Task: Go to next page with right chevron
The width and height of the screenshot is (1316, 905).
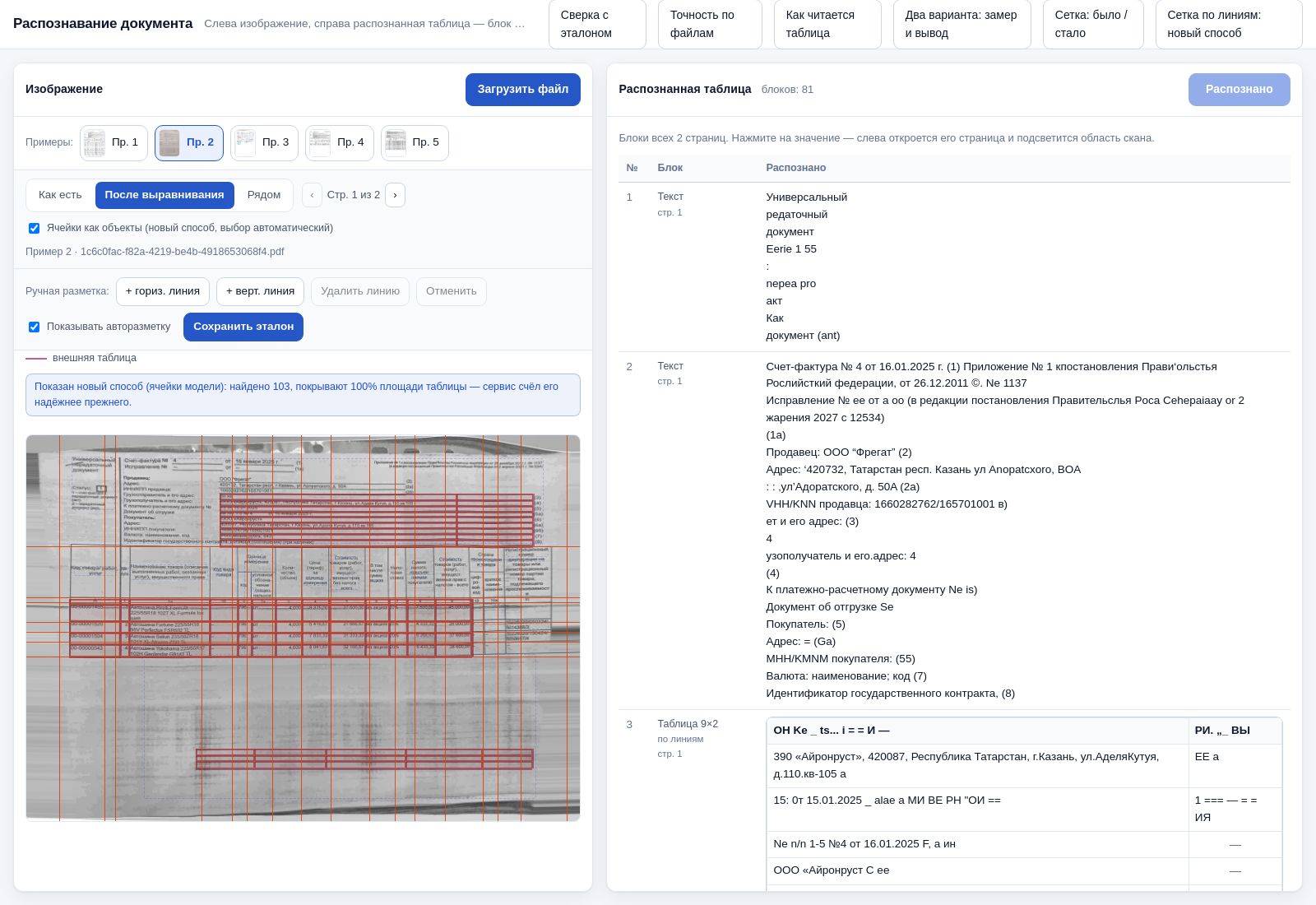Action: [395, 196]
